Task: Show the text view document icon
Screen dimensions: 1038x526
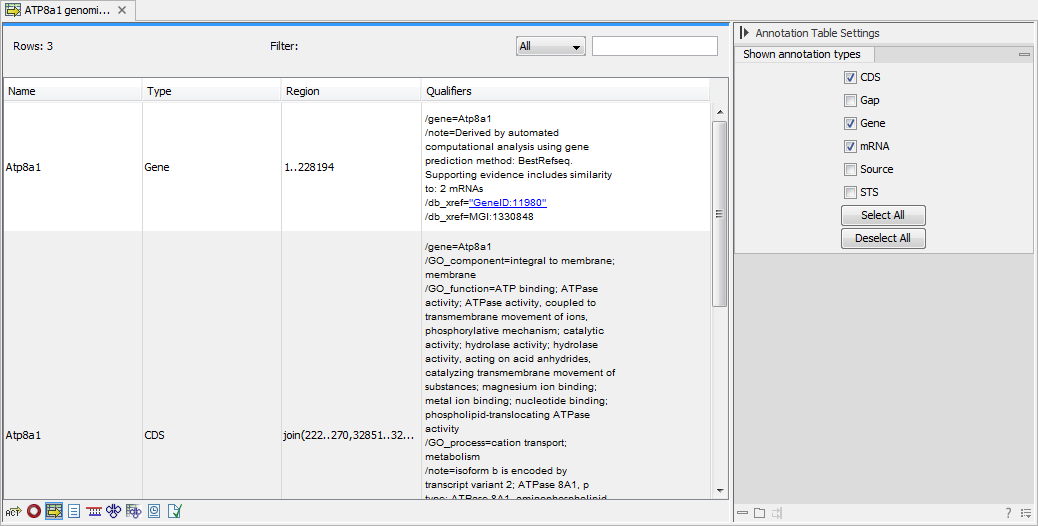Action: point(74,511)
